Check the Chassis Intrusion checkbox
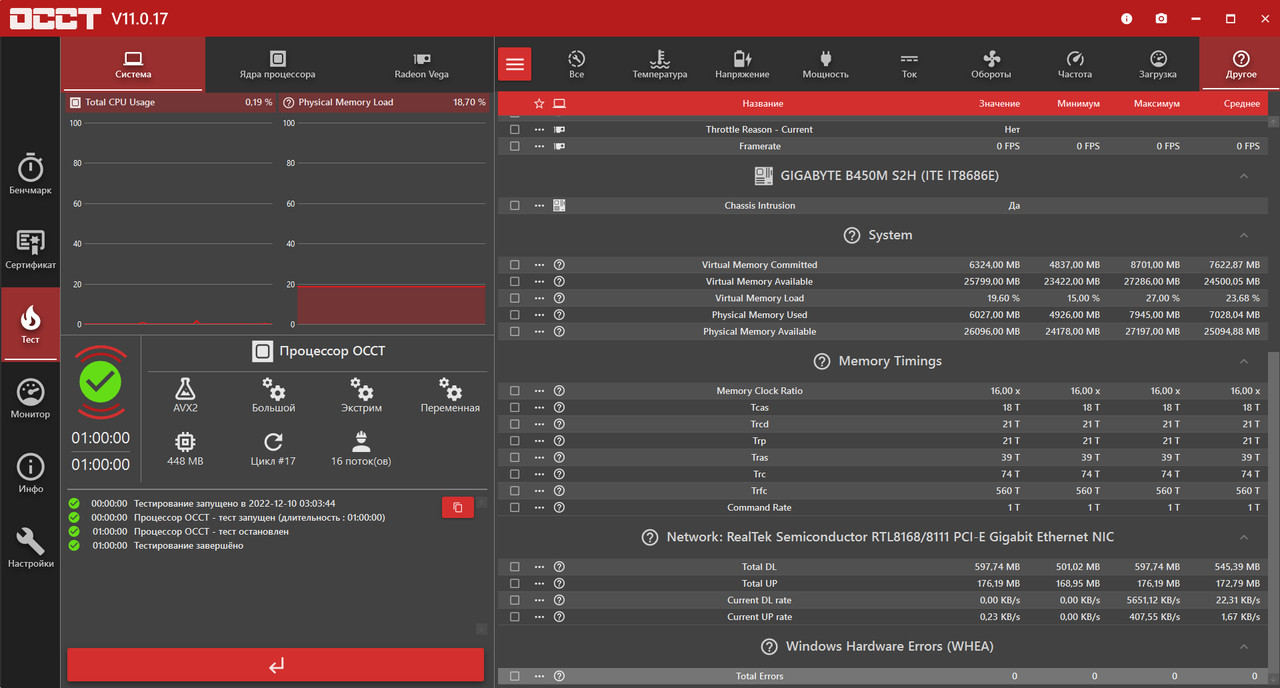Viewport: 1280px width, 688px height. click(515, 206)
